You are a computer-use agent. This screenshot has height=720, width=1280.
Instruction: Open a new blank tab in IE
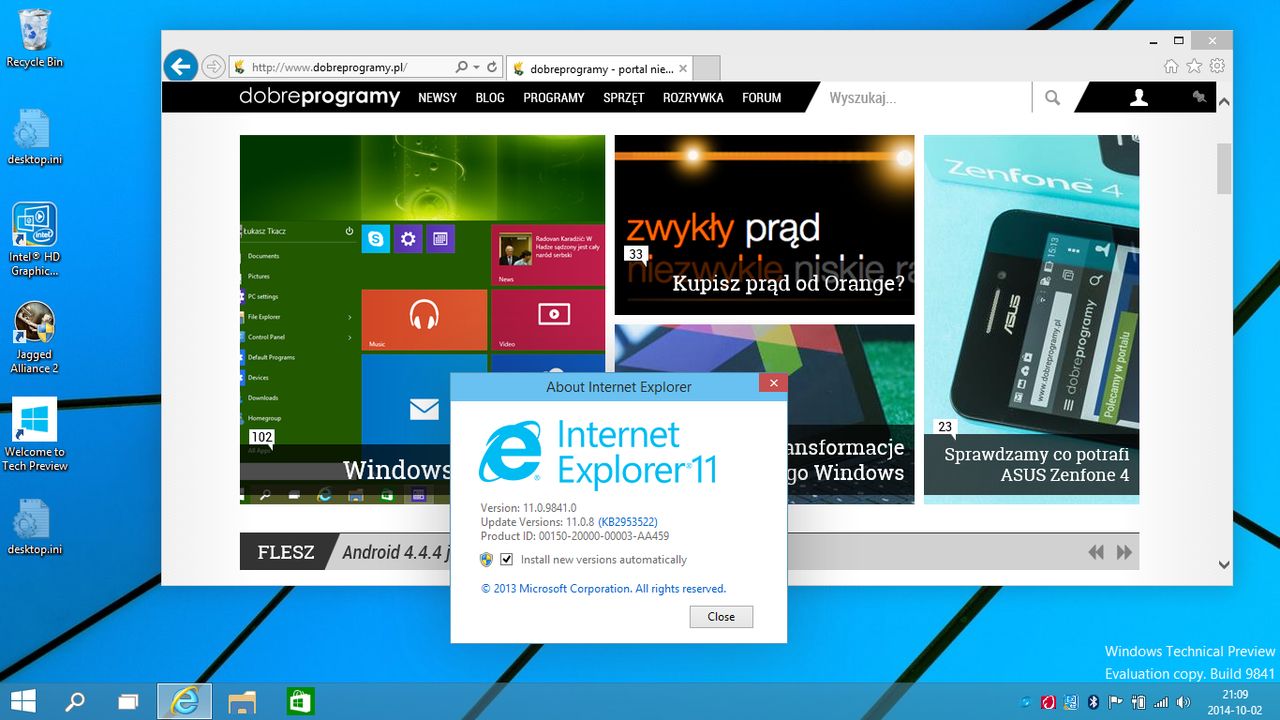click(706, 68)
